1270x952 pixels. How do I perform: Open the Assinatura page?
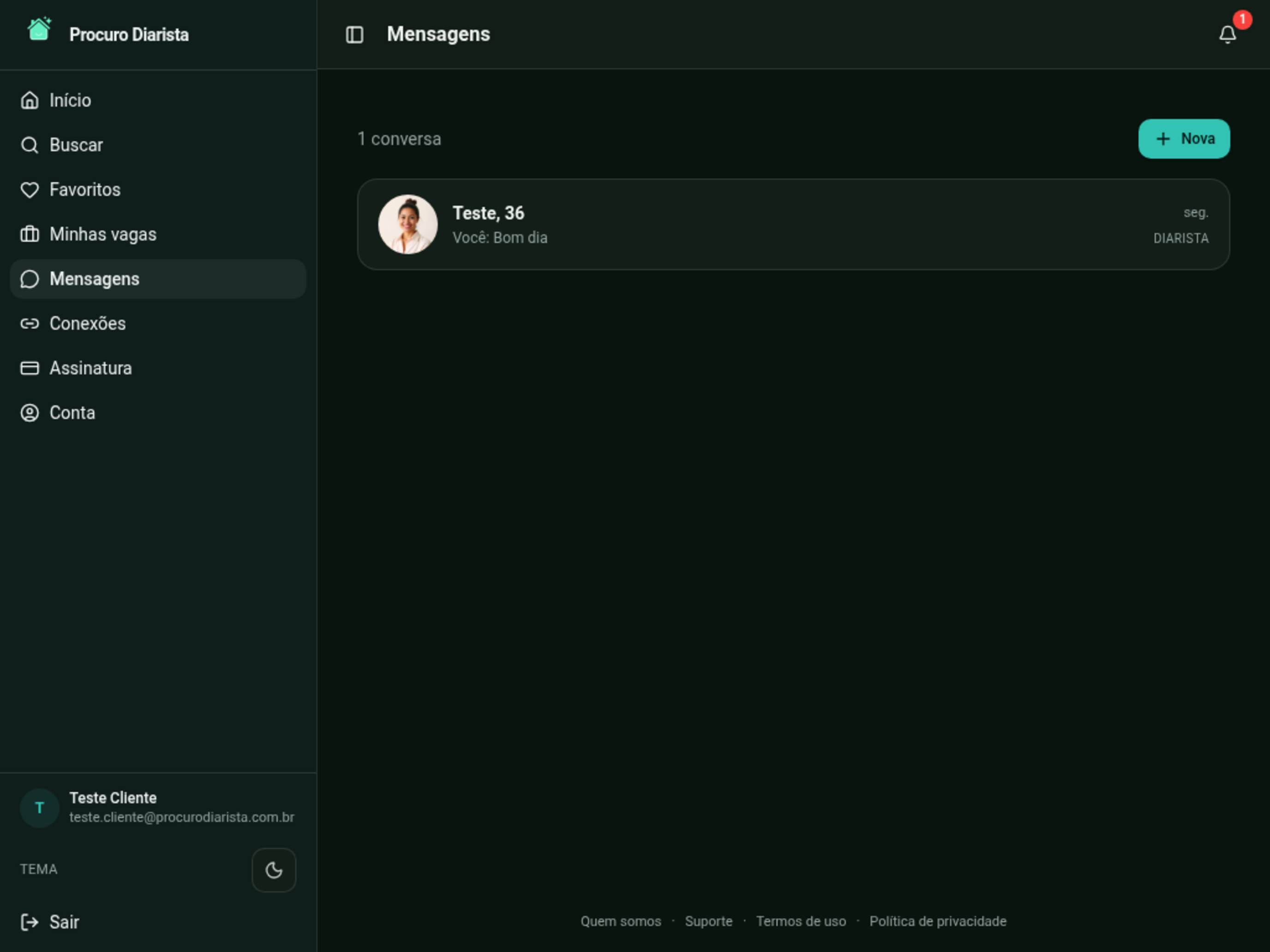click(158, 368)
